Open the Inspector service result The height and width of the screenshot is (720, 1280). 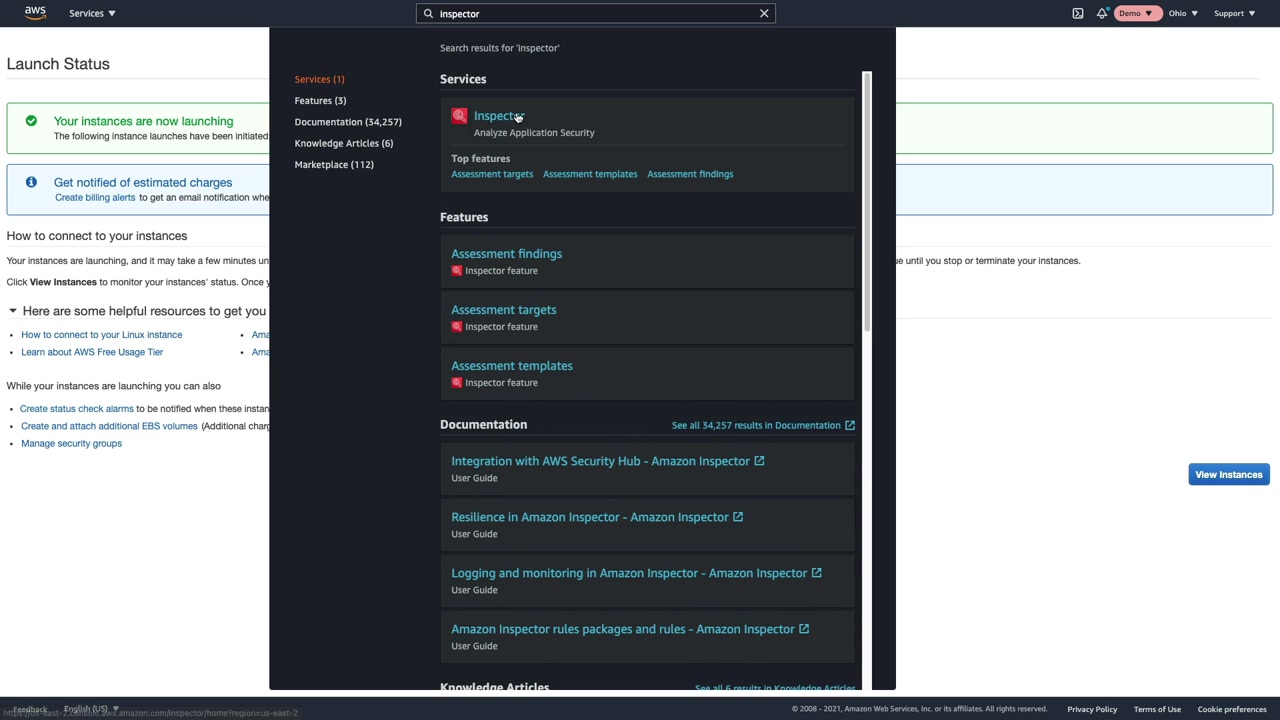498,116
